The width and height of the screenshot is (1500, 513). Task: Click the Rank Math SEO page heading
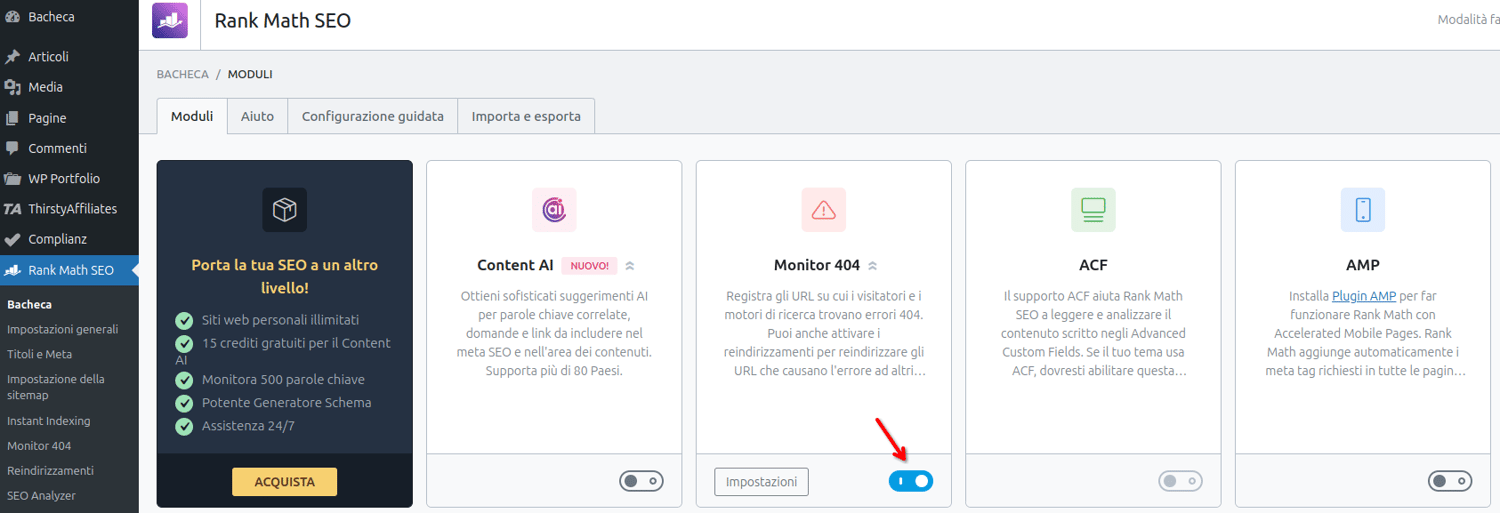point(283,20)
